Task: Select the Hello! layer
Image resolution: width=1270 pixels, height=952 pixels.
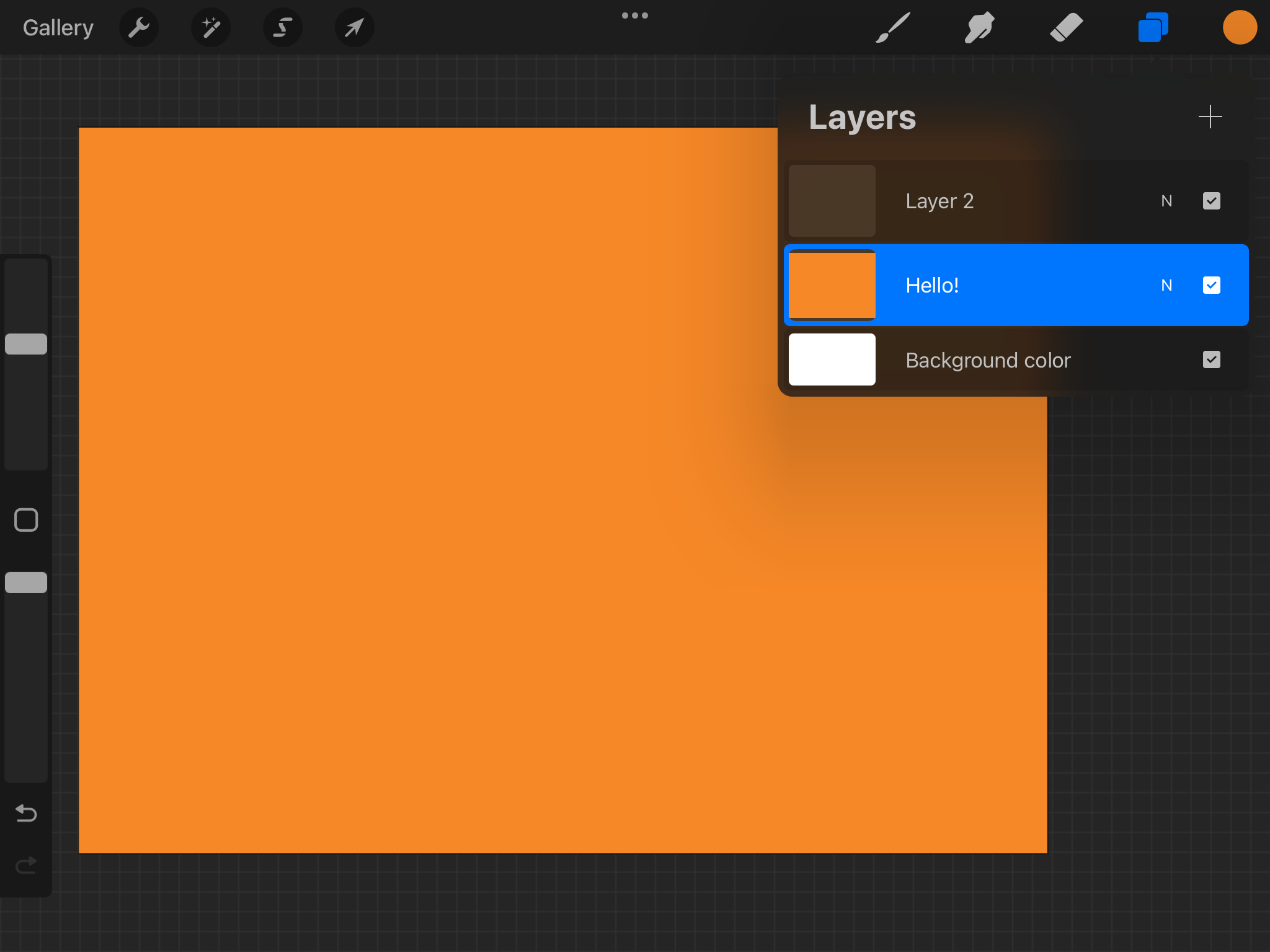Action: coord(992,285)
